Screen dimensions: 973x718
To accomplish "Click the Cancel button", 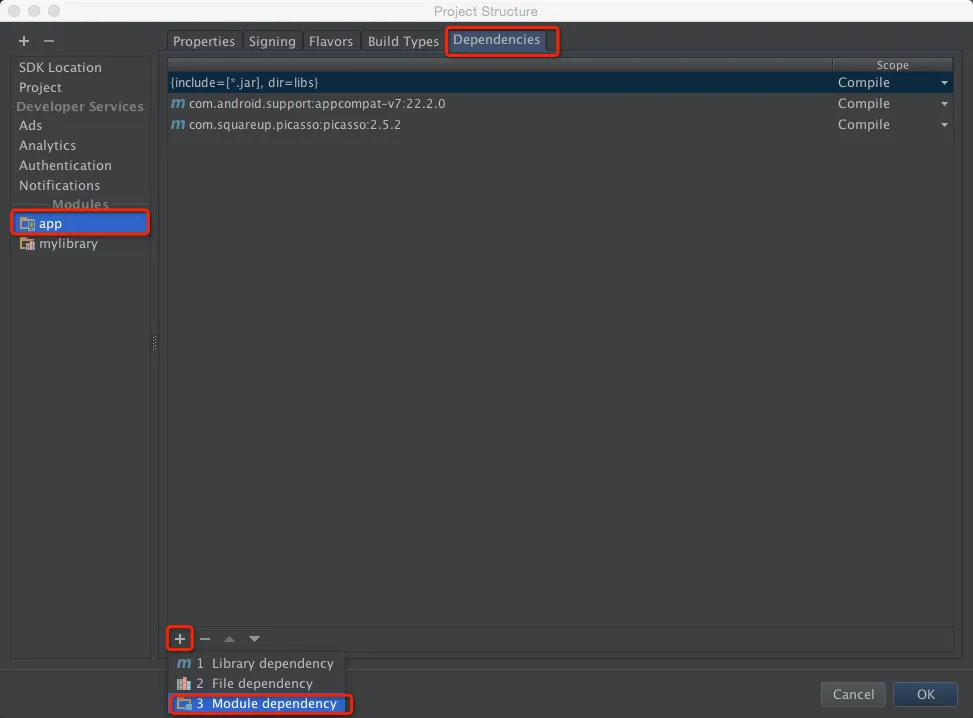I will (x=853, y=694).
